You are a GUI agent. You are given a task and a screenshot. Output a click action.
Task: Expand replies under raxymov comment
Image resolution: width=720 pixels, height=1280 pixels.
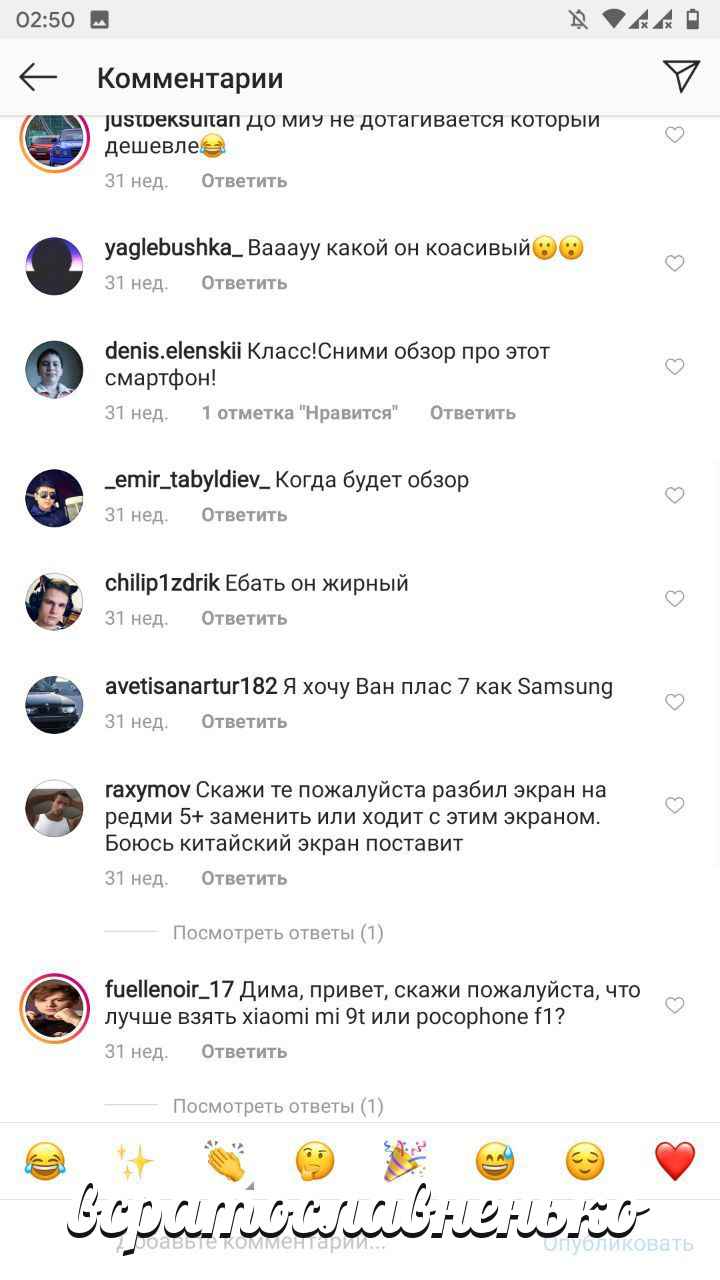pyautogui.click(x=278, y=933)
